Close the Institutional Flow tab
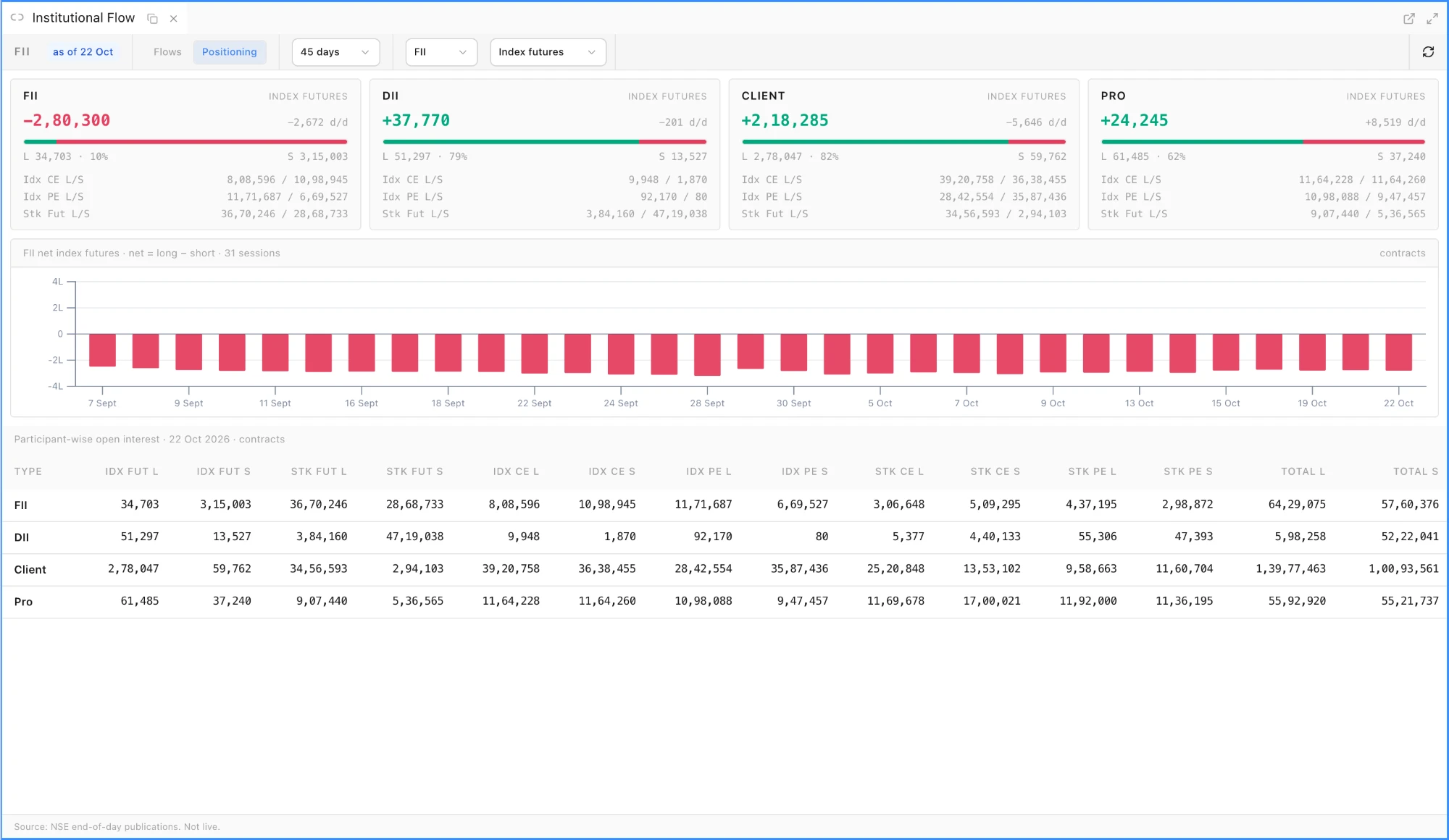Image resolution: width=1449 pixels, height=840 pixels. (x=174, y=19)
